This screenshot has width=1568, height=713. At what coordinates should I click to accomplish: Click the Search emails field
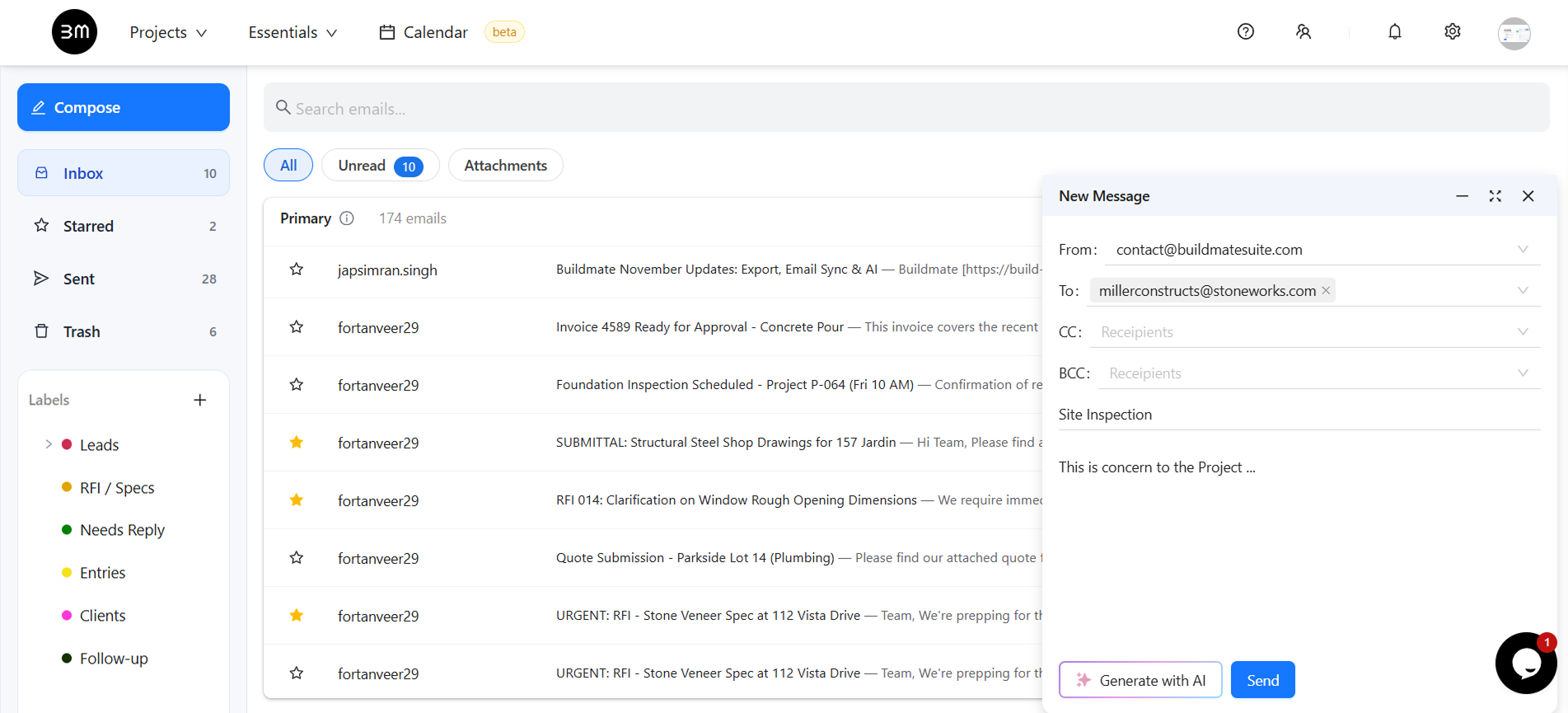(906, 107)
